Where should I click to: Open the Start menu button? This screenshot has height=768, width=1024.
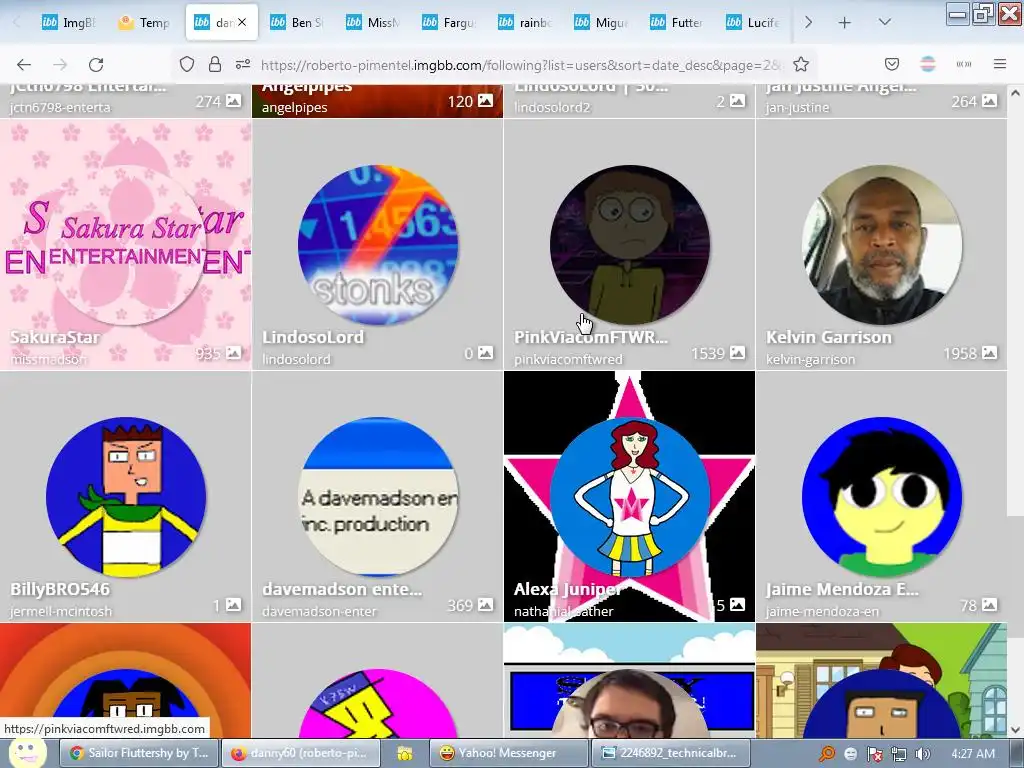27,753
